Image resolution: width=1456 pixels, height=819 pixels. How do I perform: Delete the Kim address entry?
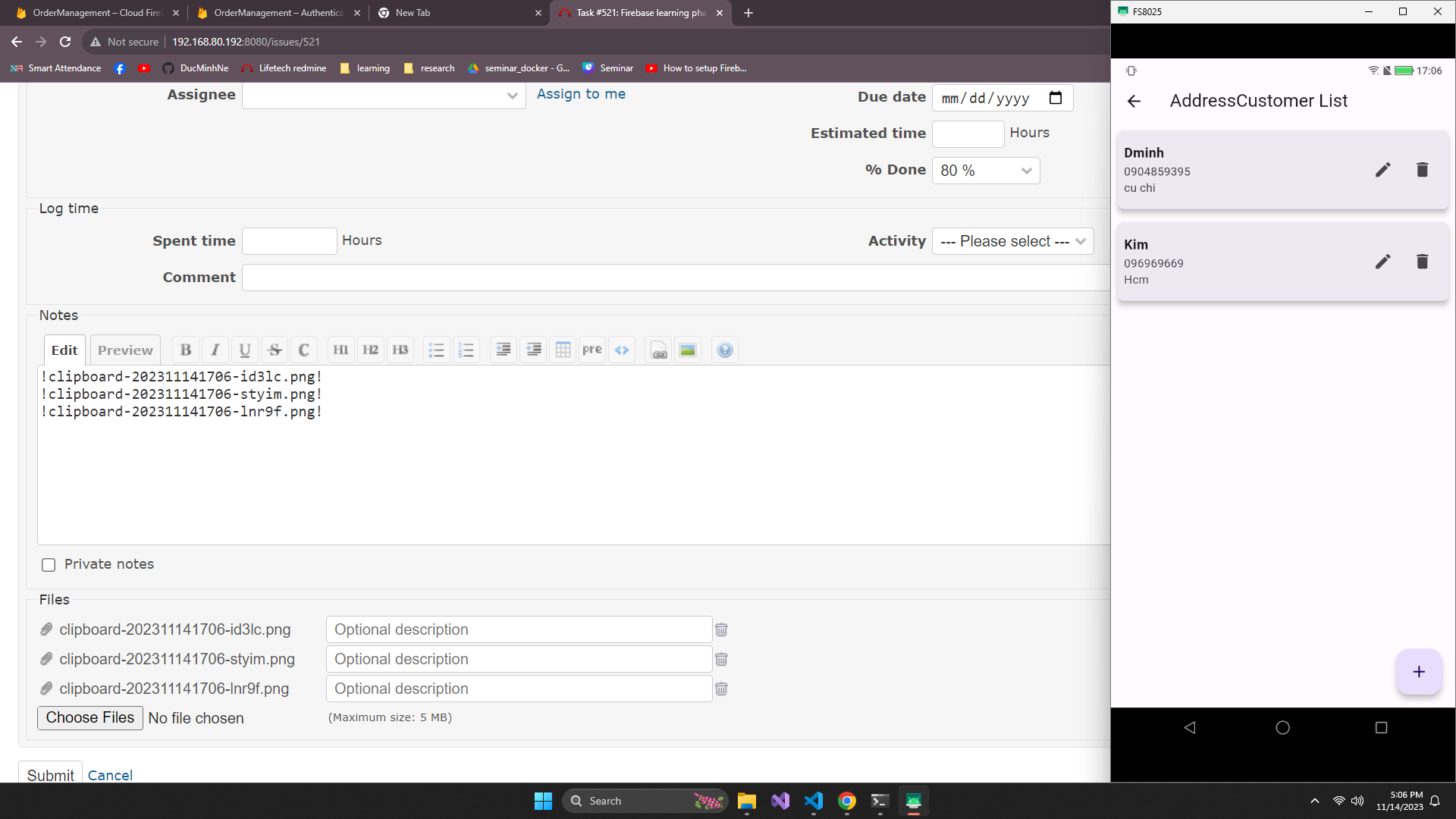click(1422, 262)
